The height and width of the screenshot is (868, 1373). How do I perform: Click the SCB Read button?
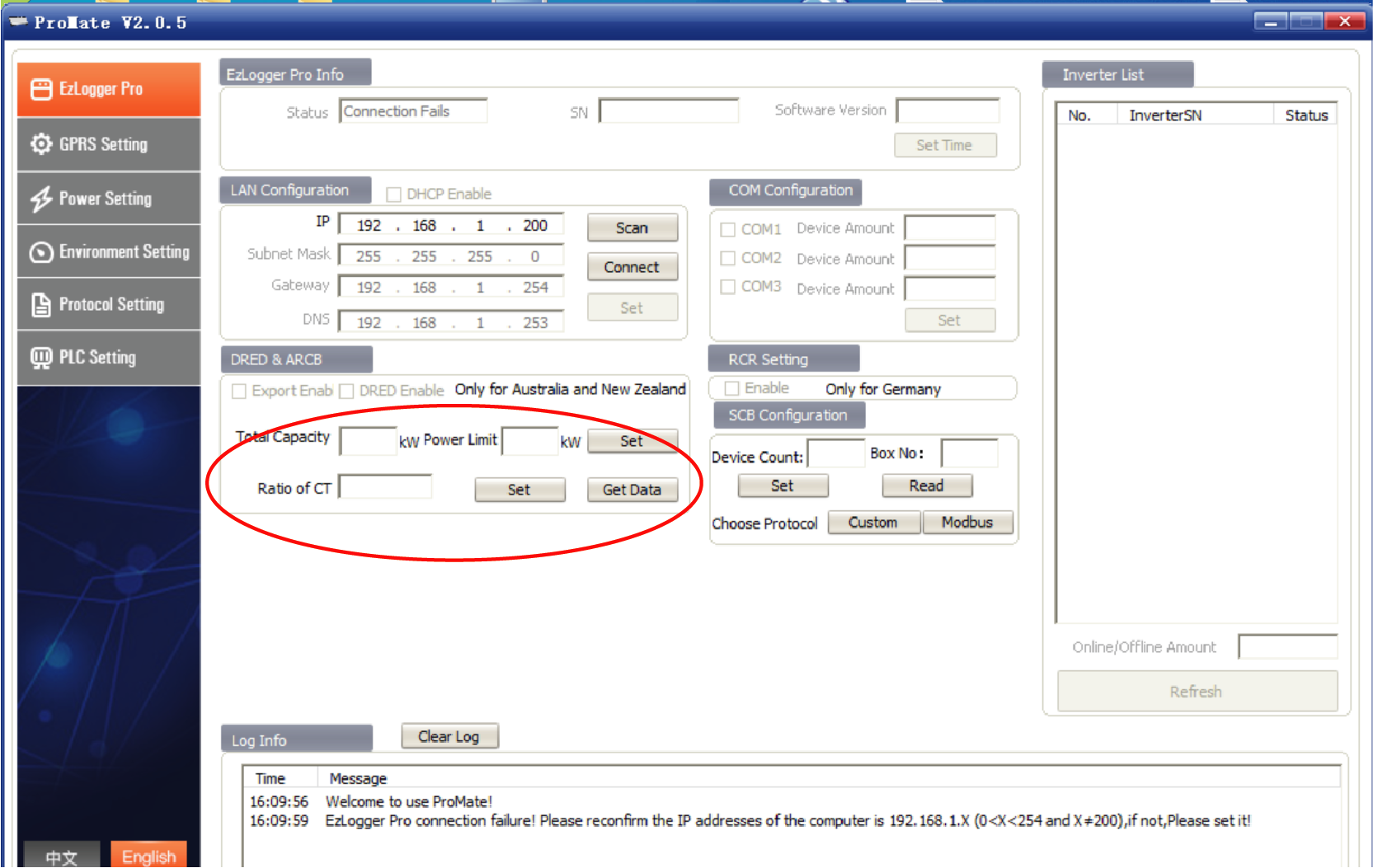[x=927, y=486]
